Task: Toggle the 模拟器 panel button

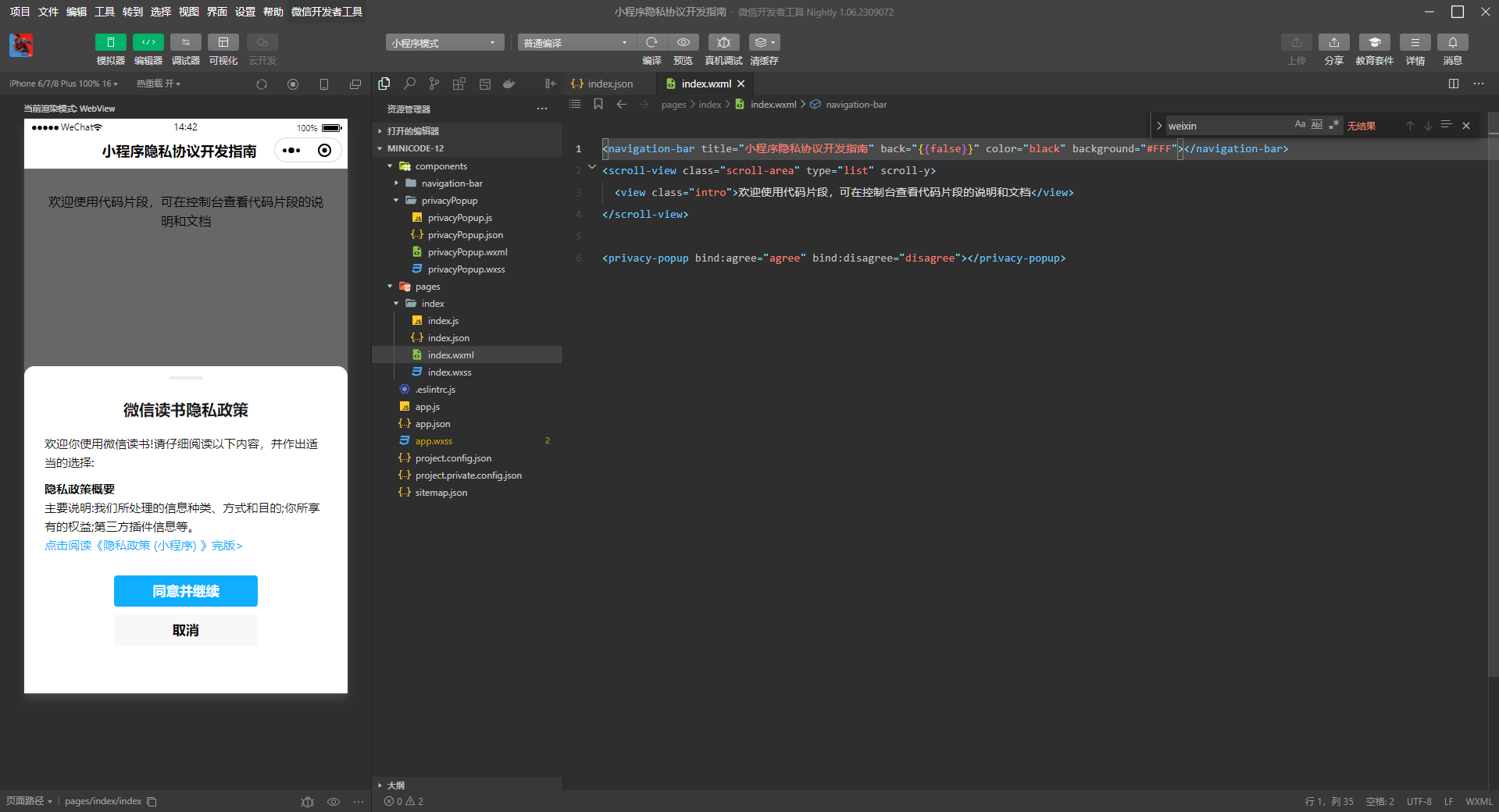Action: click(111, 42)
